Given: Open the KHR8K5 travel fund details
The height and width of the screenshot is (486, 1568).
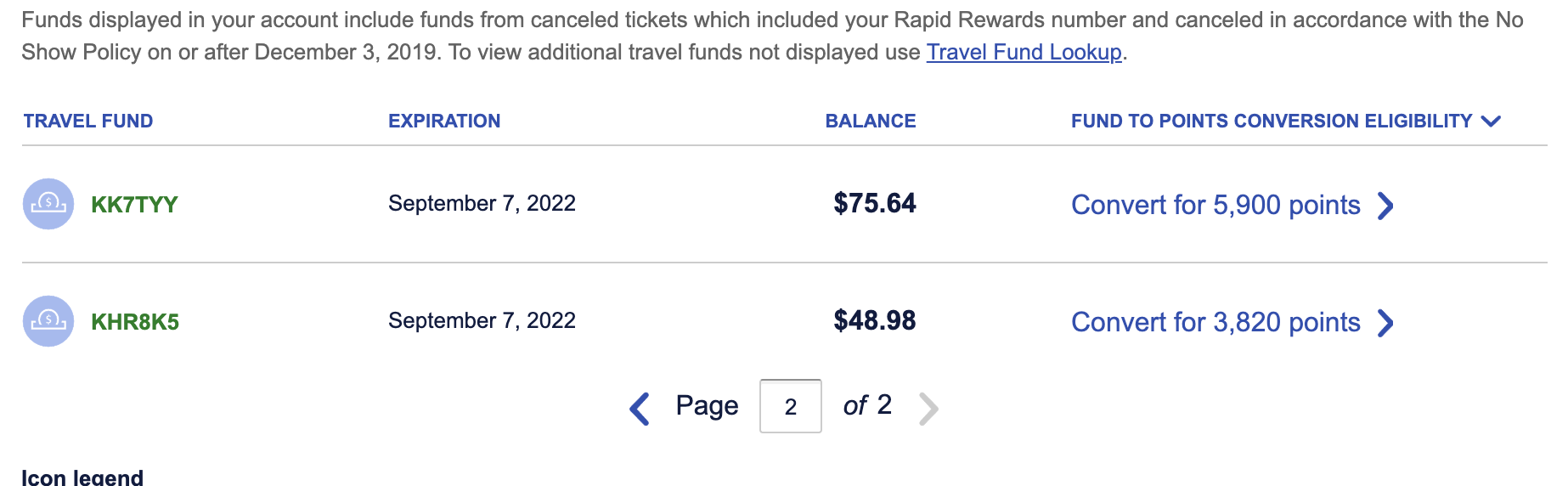Looking at the screenshot, I should click(x=135, y=322).
